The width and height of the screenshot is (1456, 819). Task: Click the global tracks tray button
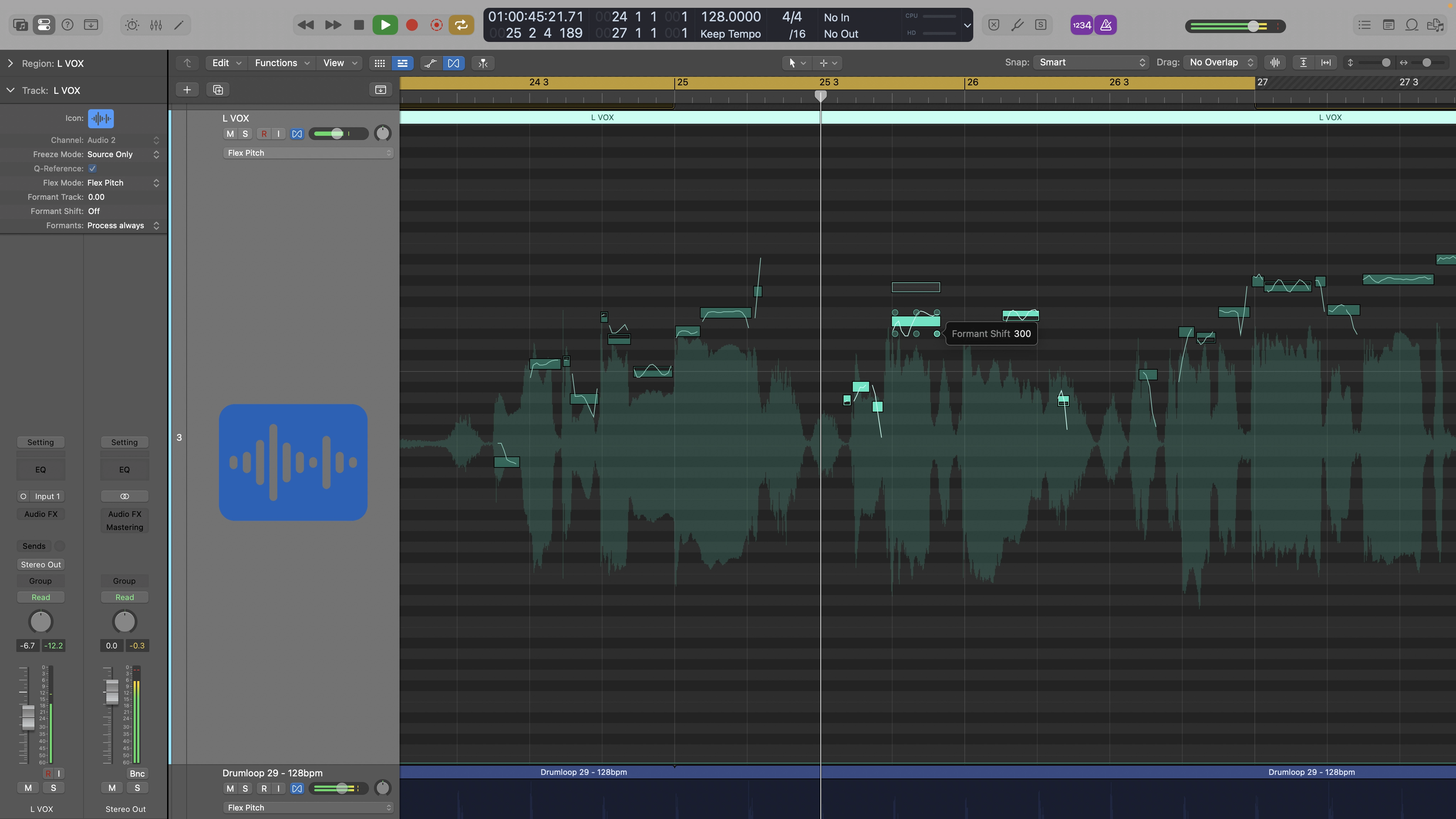click(x=380, y=90)
